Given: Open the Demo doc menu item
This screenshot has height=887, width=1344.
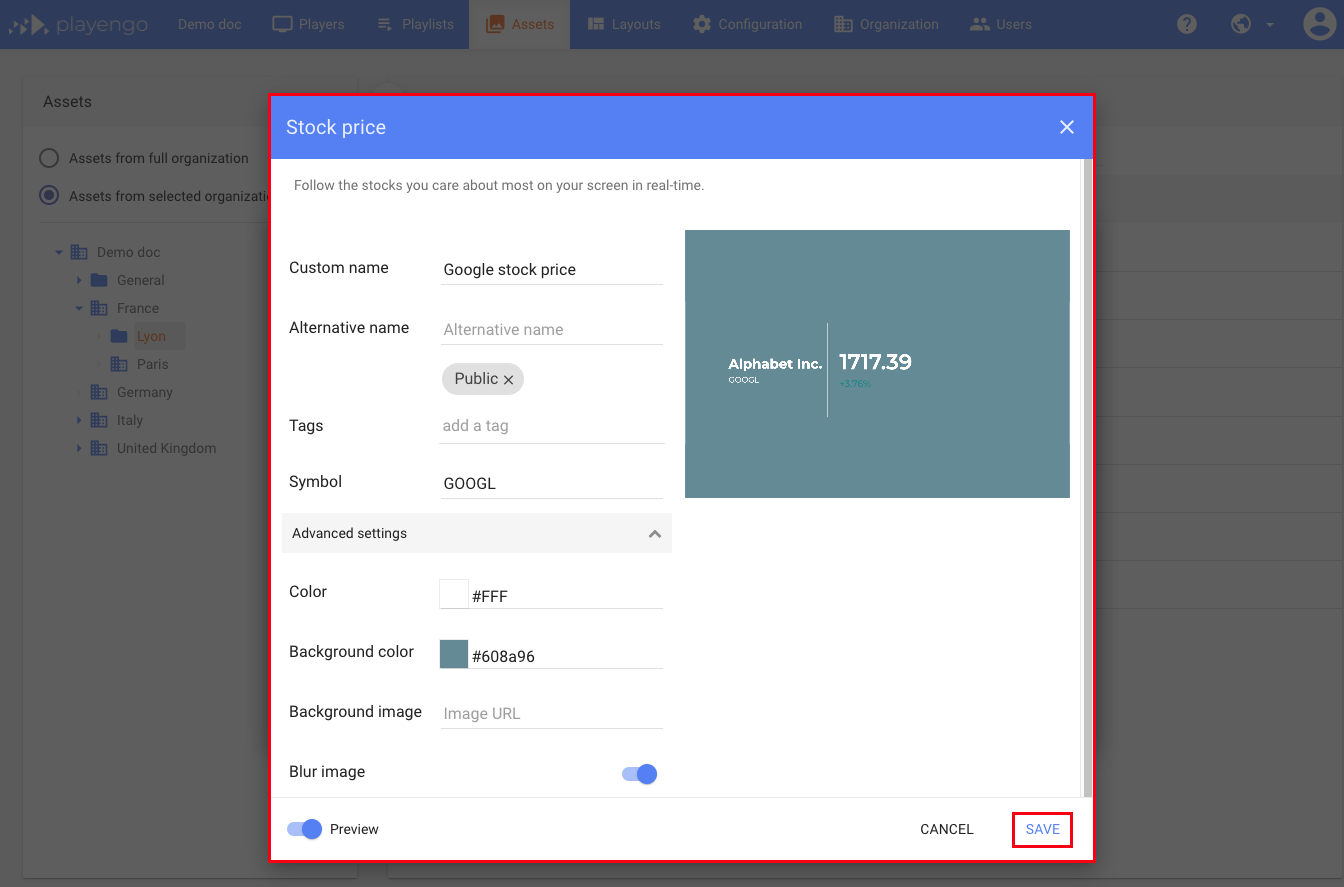Looking at the screenshot, I should (210, 24).
